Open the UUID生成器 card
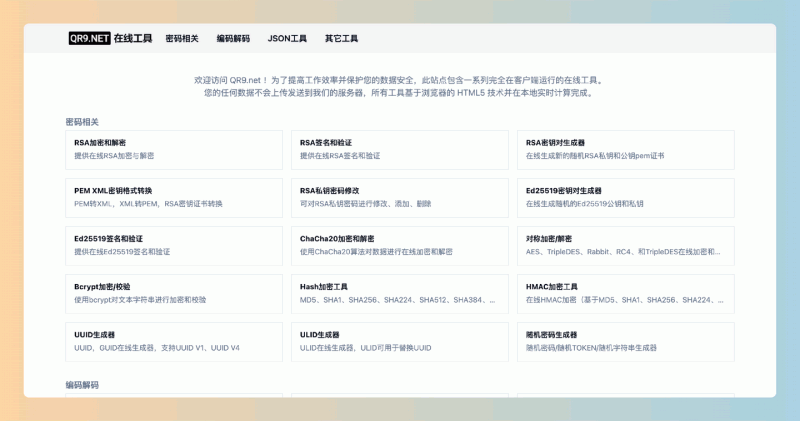Viewport: 800px width, 421px height. coord(174,342)
